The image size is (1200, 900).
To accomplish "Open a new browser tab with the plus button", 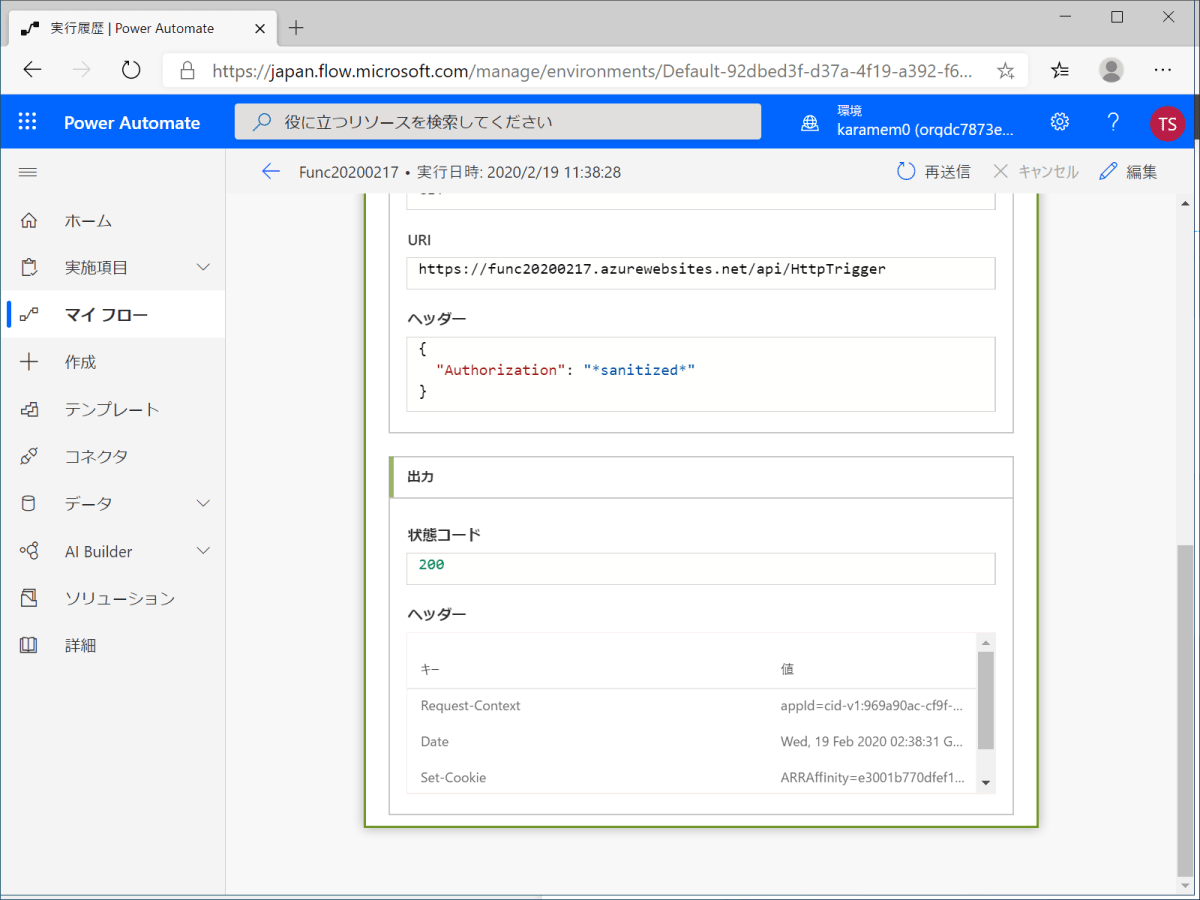I will tap(296, 28).
